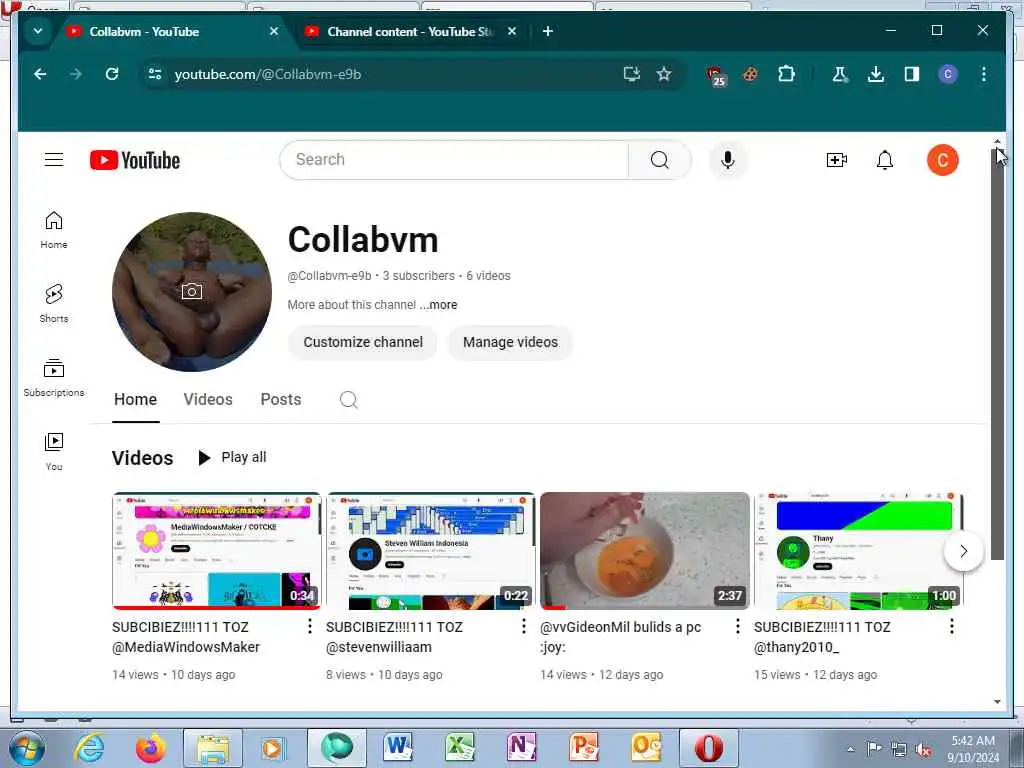Viewport: 1024px width, 768px height.
Task: Select the channel Videos tab
Action: tap(208, 400)
